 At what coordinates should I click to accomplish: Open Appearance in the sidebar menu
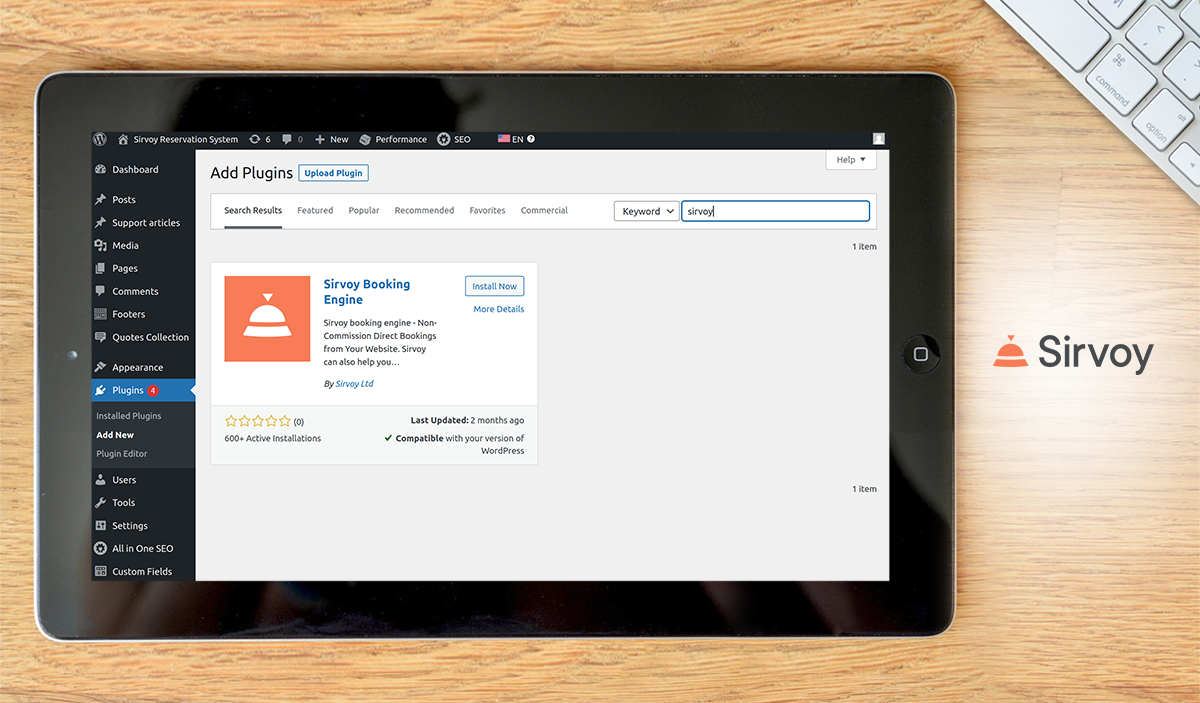pos(137,368)
